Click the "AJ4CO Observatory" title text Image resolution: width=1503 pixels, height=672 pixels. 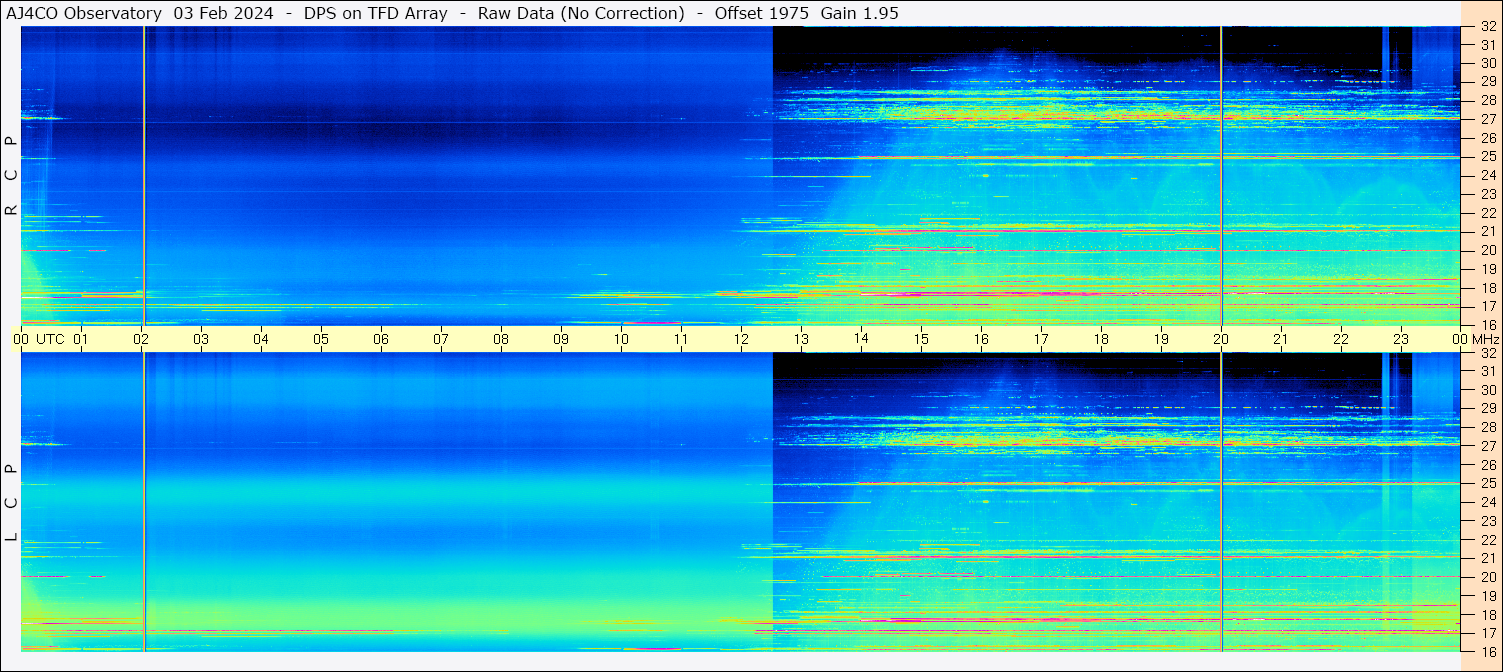pos(84,13)
